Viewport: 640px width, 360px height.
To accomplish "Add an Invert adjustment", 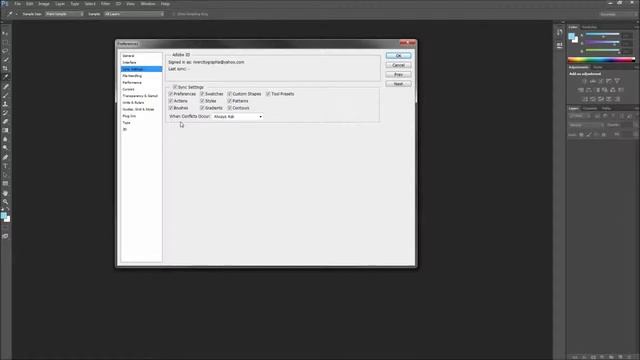I will coord(584,99).
